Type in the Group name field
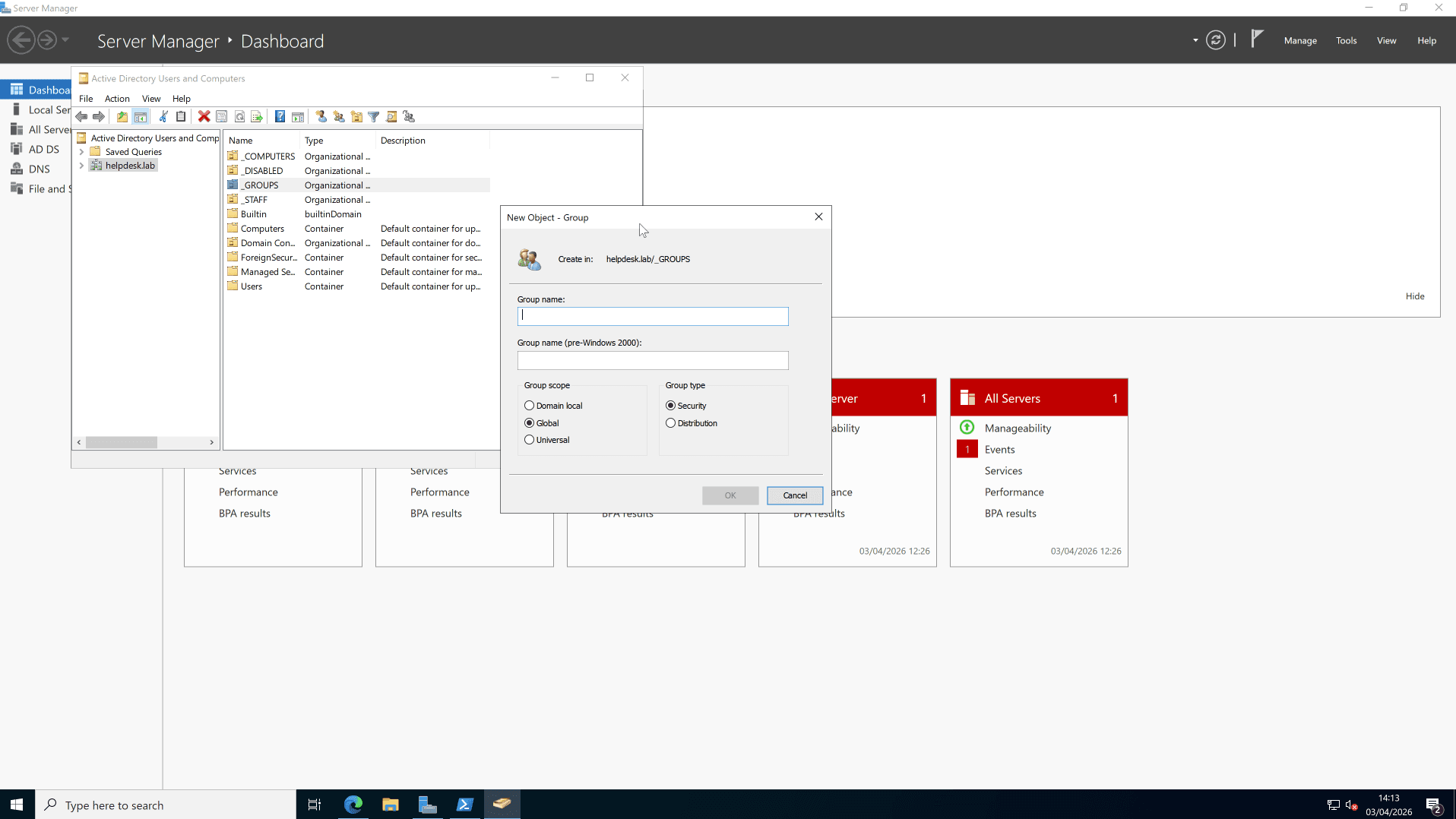This screenshot has height=819, width=1456. [652, 316]
